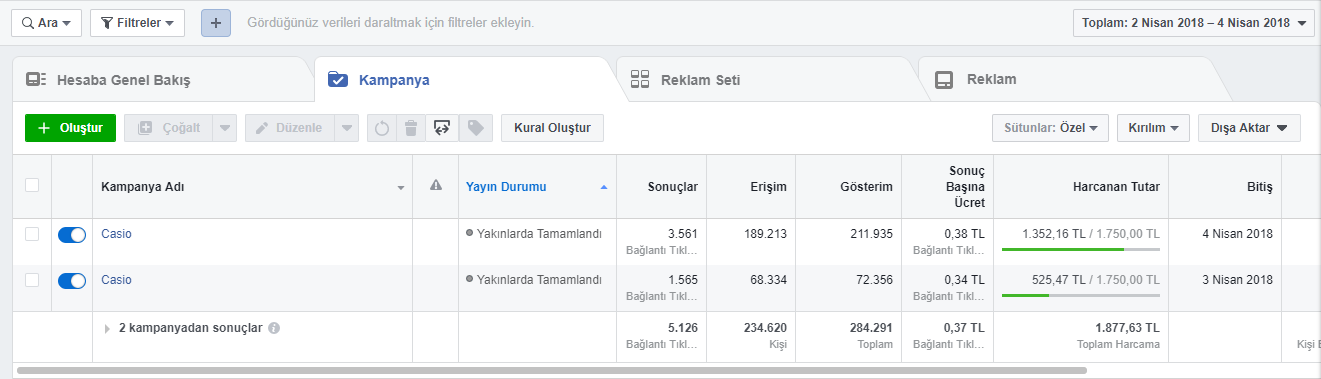1321x379 pixels.
Task: Click the green Oluştur button
Action: pyautogui.click(x=71, y=128)
